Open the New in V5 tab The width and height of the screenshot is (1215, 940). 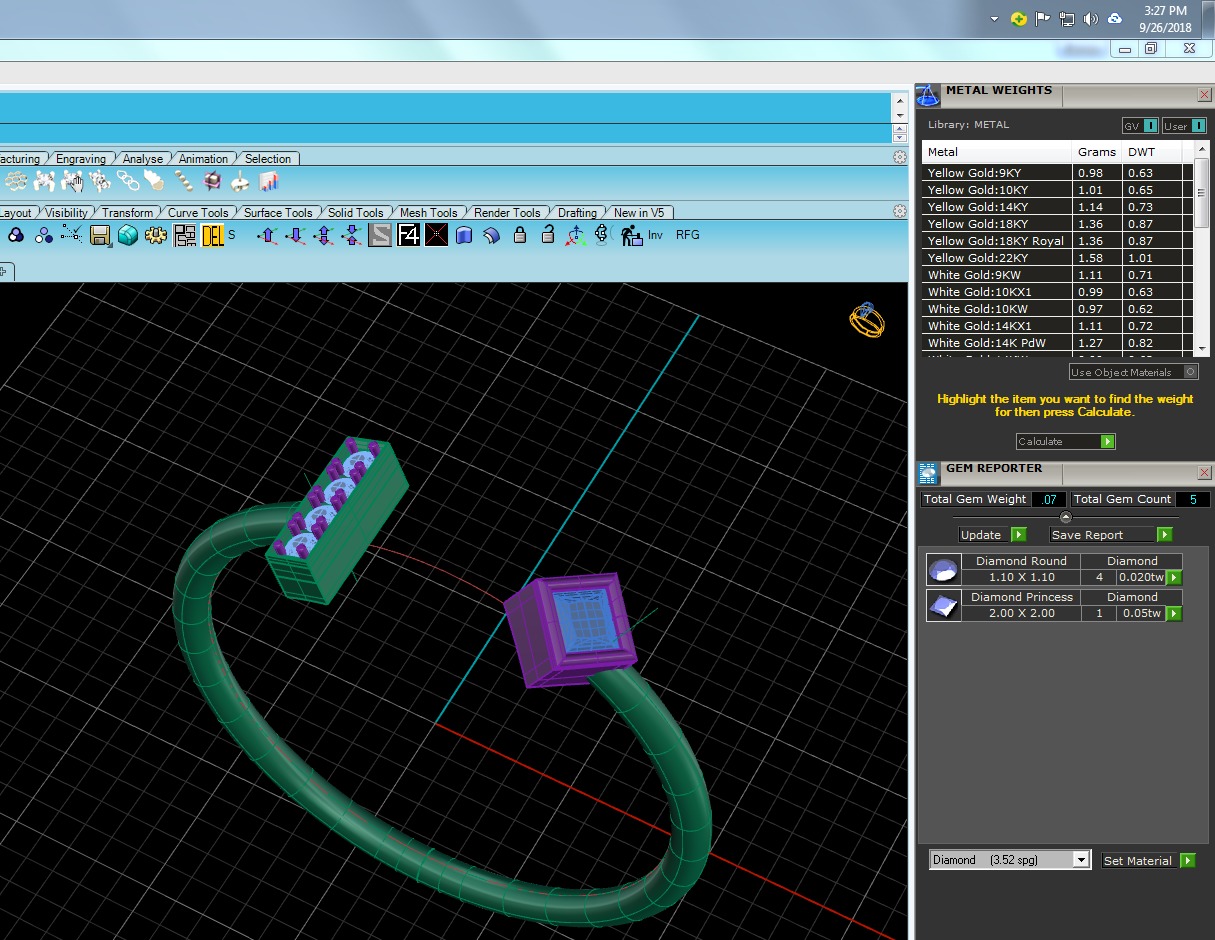639,213
